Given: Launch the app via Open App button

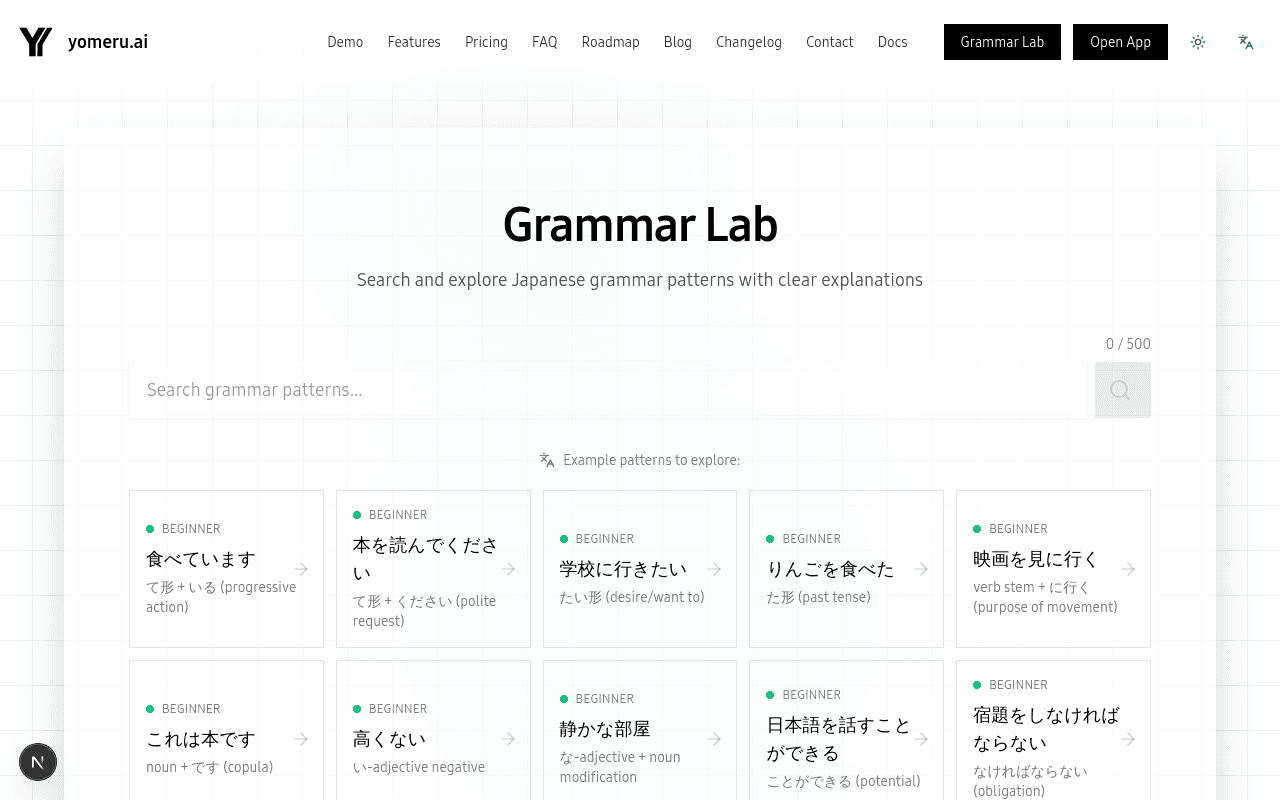Looking at the screenshot, I should pyautogui.click(x=1120, y=42).
